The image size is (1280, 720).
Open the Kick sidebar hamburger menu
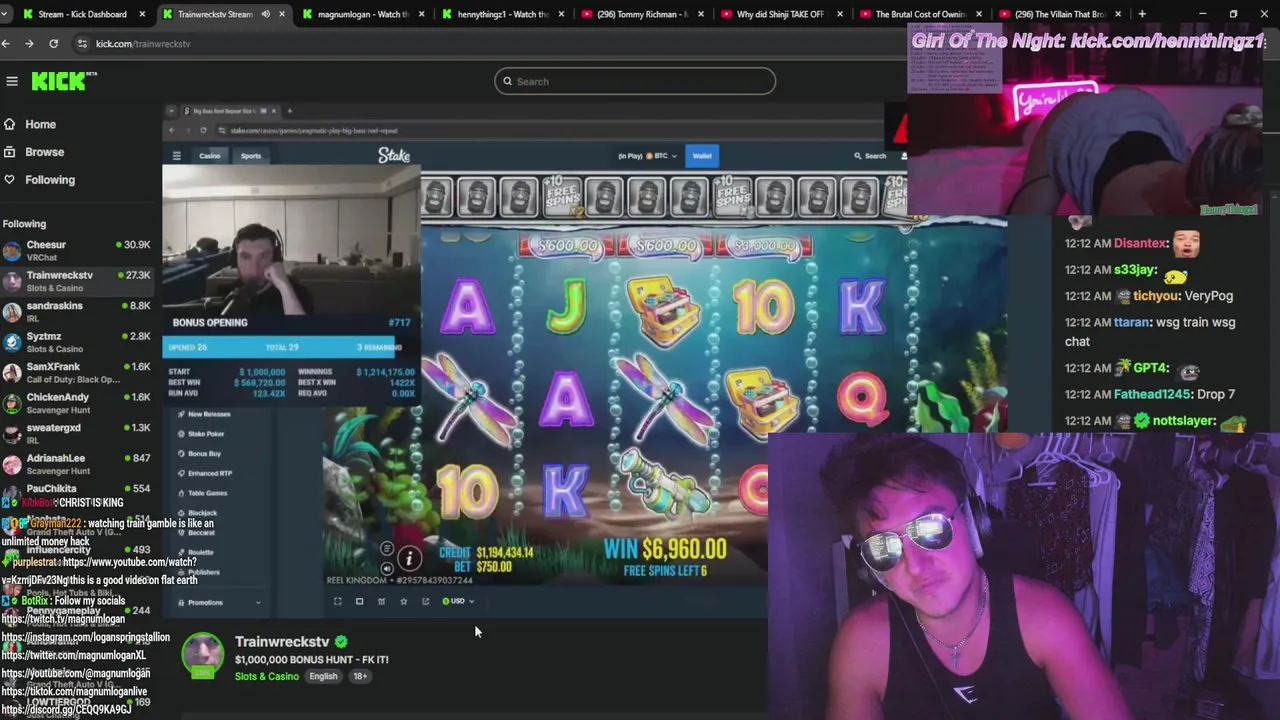(x=12, y=82)
